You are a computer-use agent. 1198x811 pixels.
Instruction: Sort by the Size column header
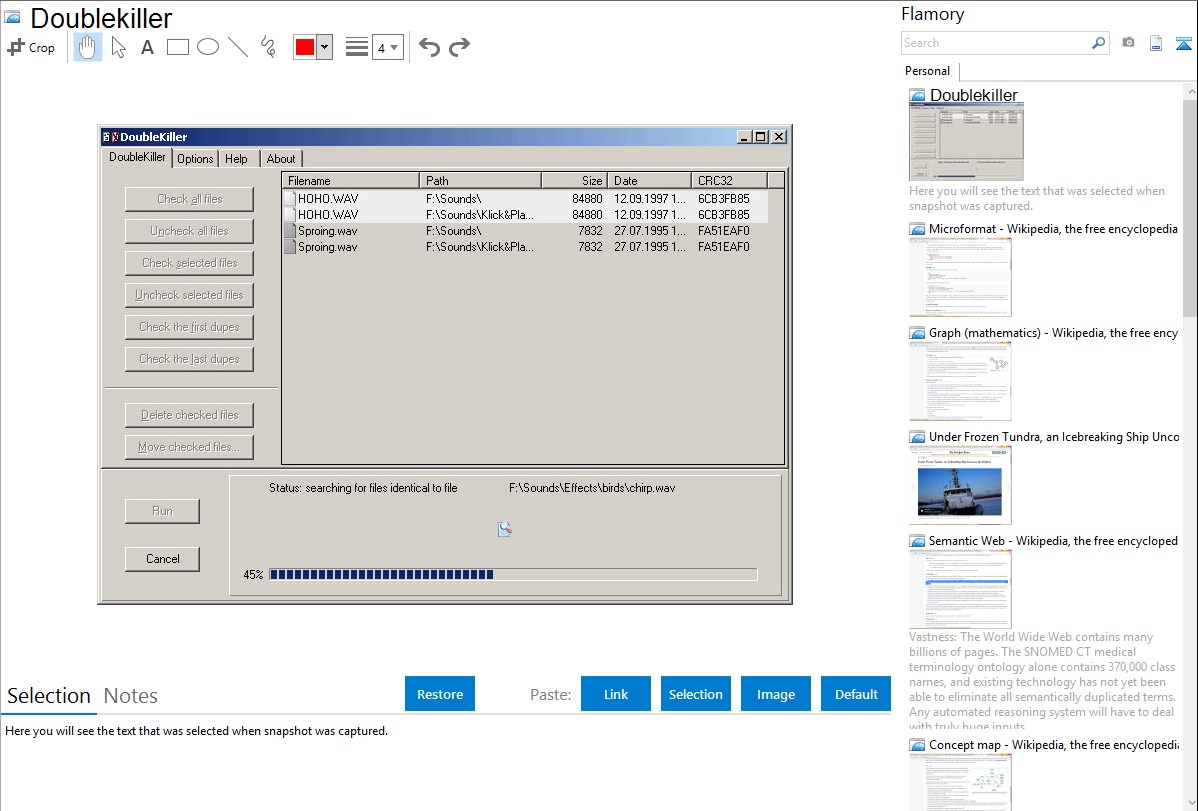pyautogui.click(x=575, y=180)
